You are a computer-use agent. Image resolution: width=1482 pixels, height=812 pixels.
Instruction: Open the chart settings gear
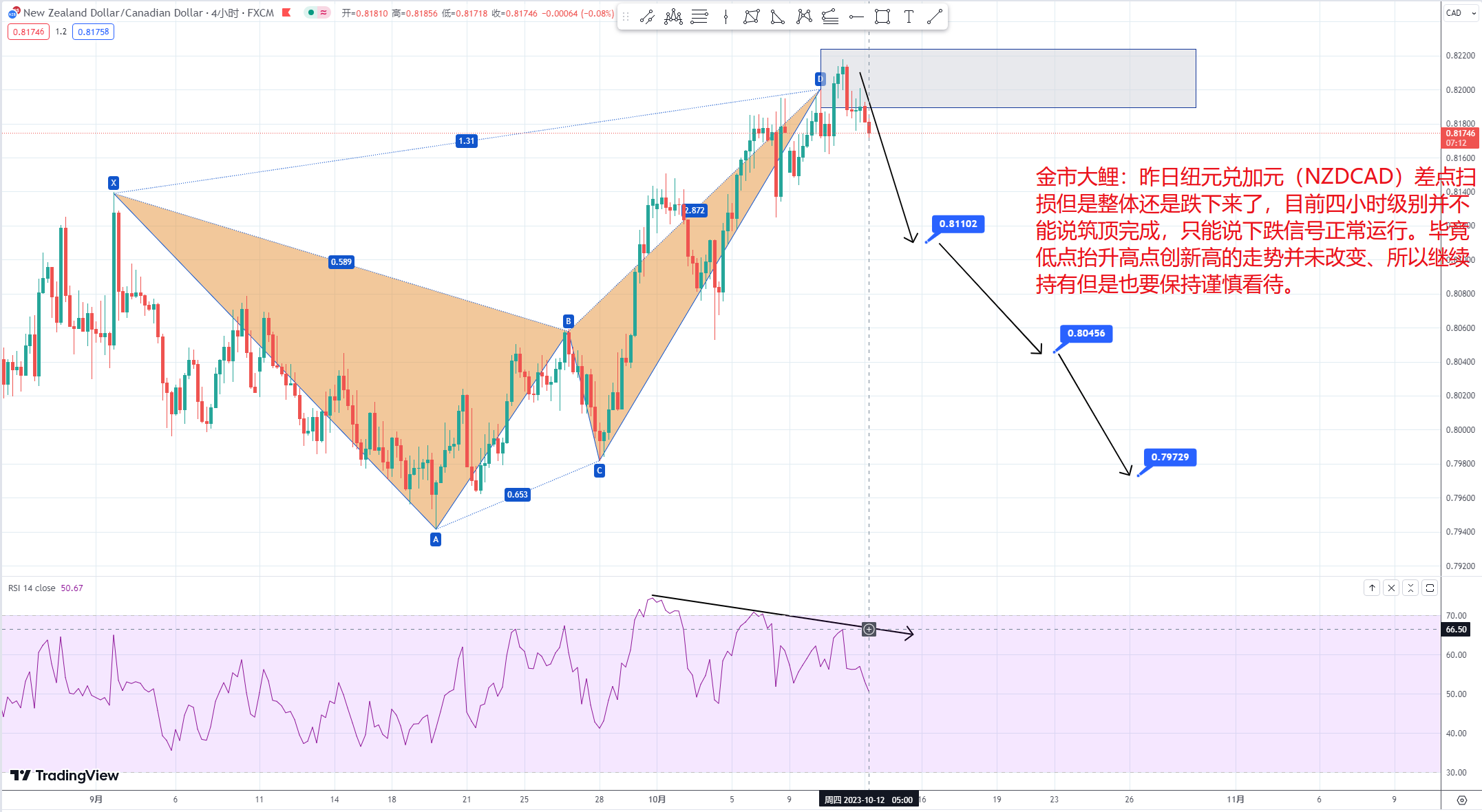point(1461,800)
